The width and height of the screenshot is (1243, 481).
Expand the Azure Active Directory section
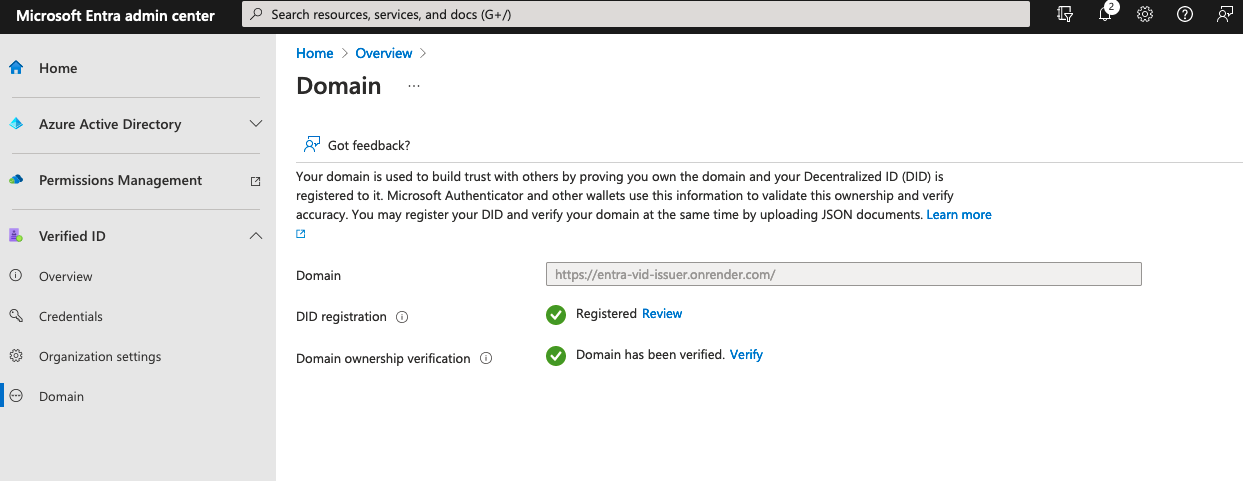255,124
